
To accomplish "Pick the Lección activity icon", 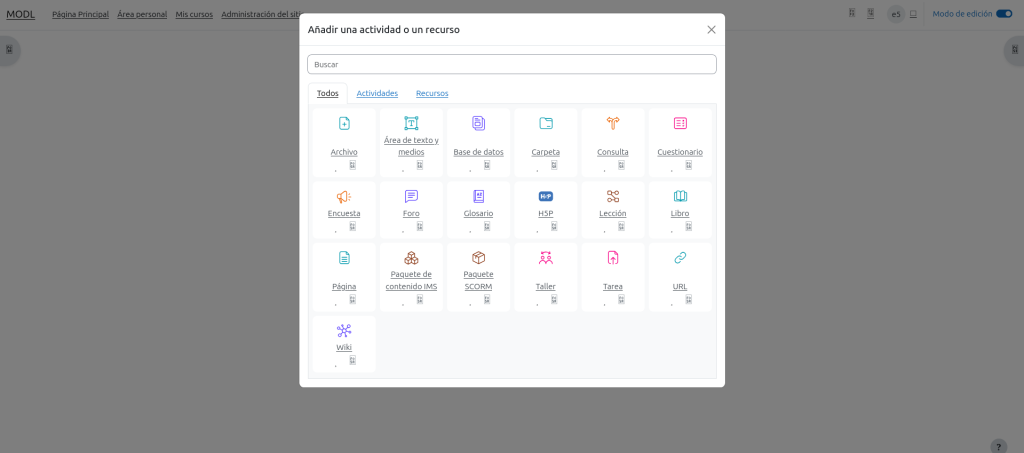I will 613,197.
